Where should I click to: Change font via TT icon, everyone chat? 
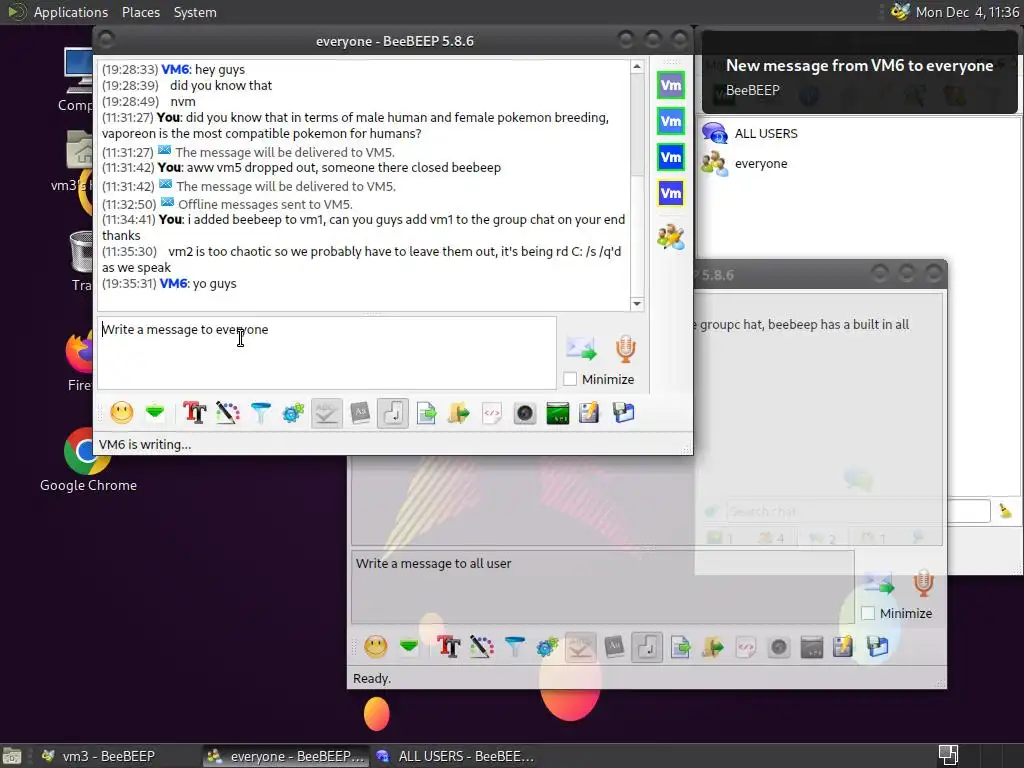(x=194, y=413)
